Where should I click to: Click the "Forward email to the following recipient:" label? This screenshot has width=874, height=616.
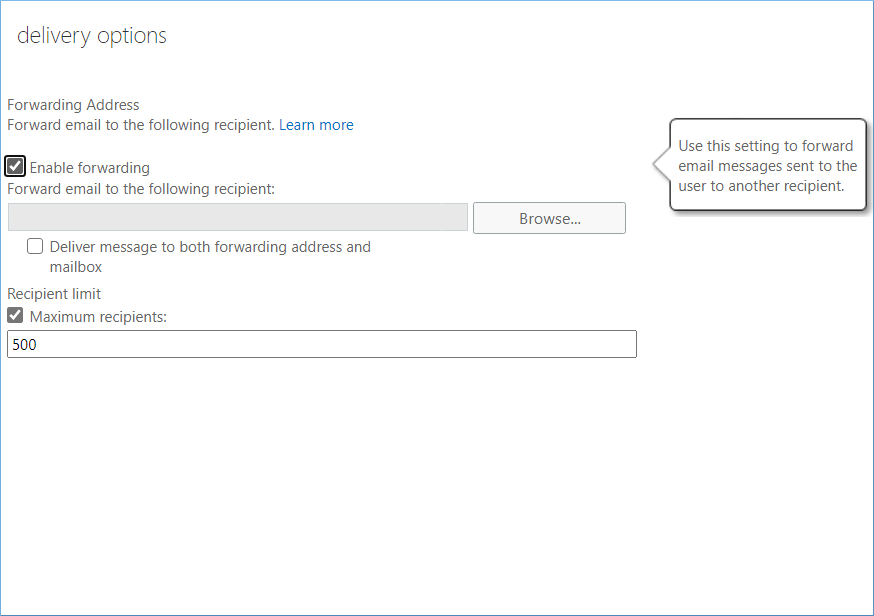(x=141, y=189)
